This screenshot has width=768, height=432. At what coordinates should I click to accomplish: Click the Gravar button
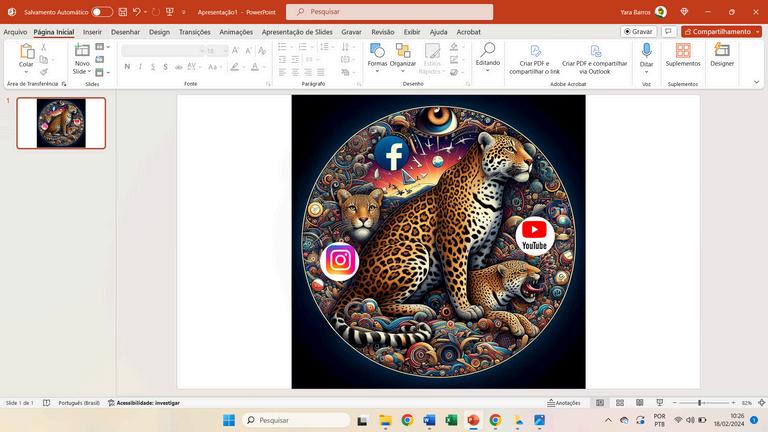638,31
